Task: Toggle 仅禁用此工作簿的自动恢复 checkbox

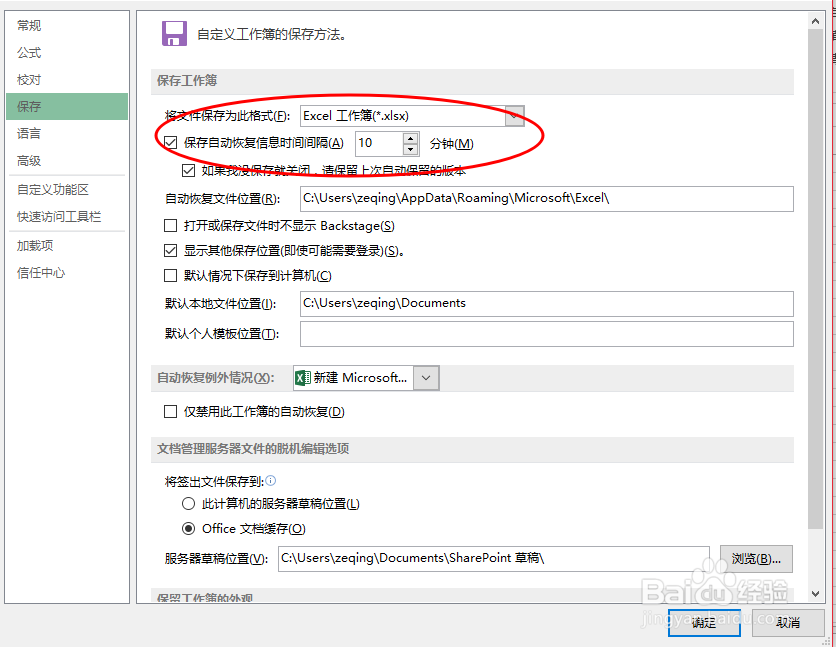Action: [169, 412]
